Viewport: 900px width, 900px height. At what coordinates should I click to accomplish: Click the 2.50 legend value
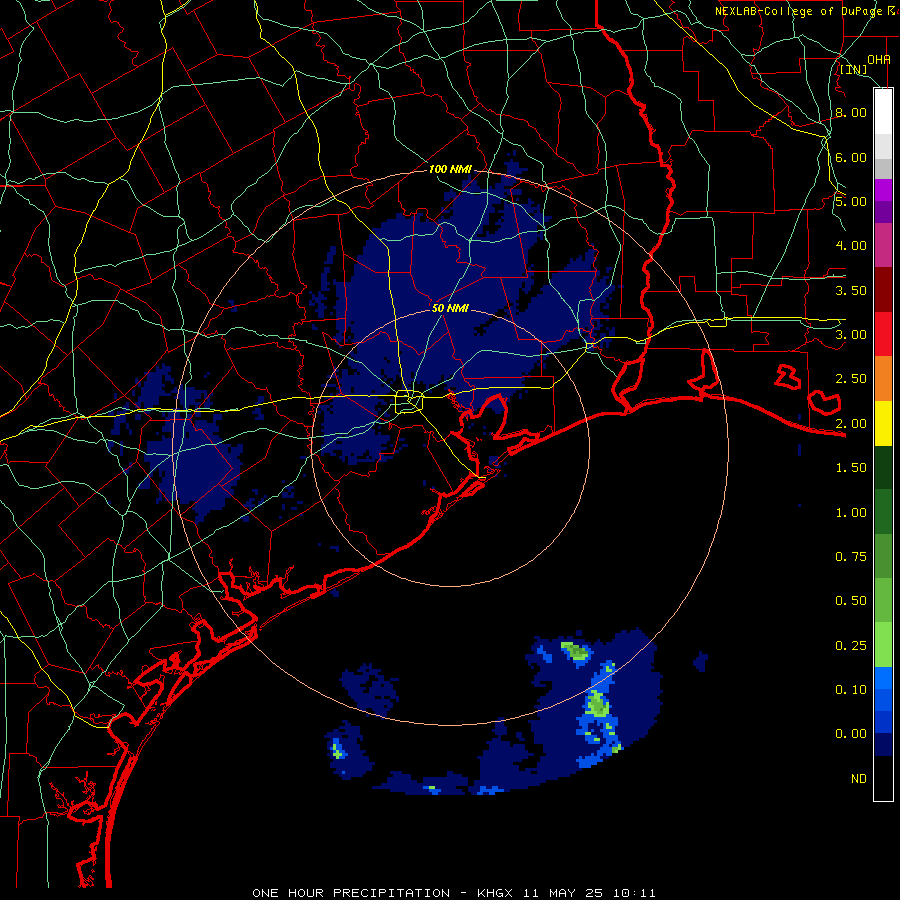[x=851, y=379]
